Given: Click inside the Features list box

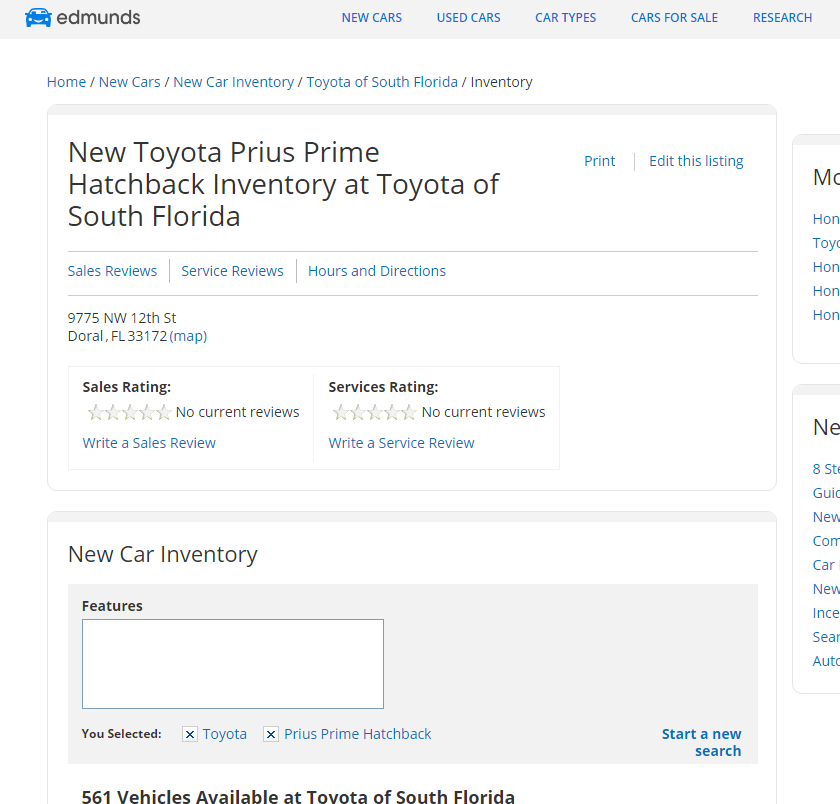Looking at the screenshot, I should click(233, 664).
